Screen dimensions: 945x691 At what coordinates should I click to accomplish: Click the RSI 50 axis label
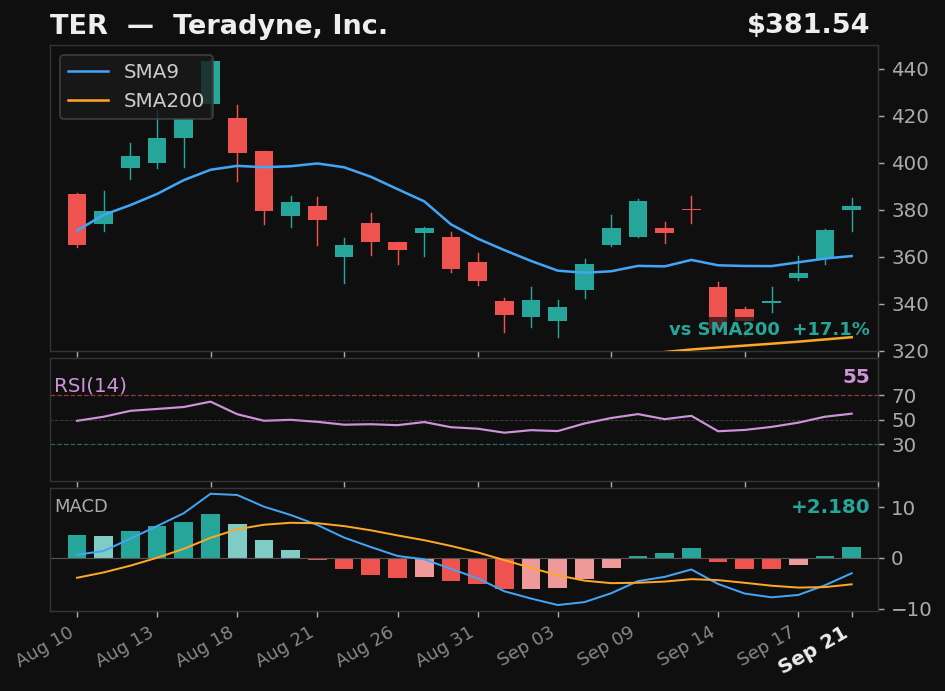[904, 420]
